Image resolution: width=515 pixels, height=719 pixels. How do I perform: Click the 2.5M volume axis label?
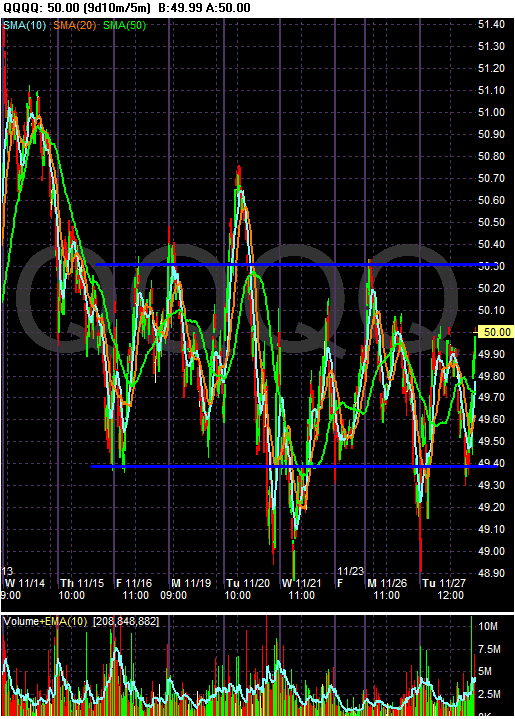pyautogui.click(x=489, y=694)
